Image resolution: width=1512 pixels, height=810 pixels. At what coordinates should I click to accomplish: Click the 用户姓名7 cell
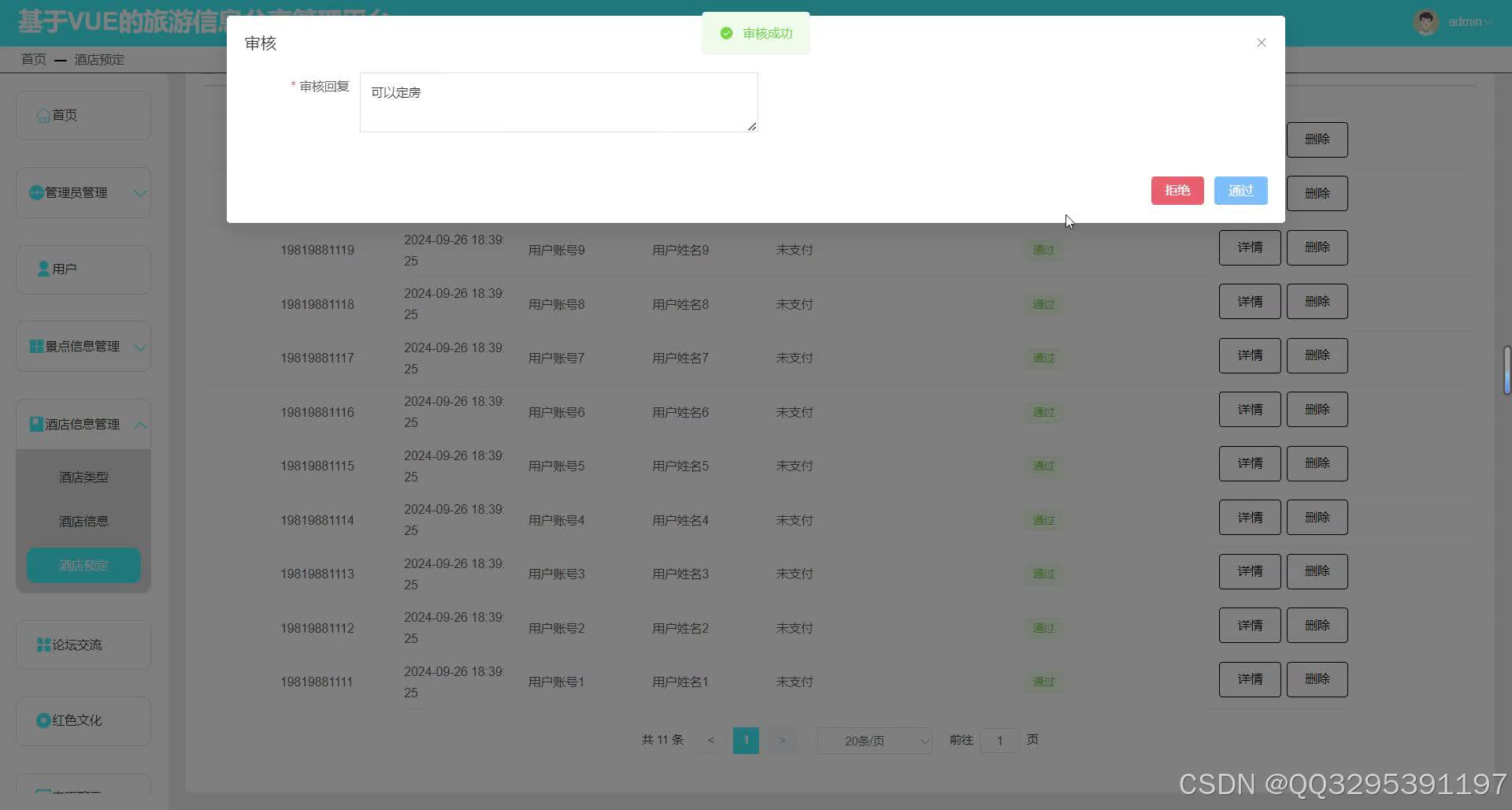(680, 358)
